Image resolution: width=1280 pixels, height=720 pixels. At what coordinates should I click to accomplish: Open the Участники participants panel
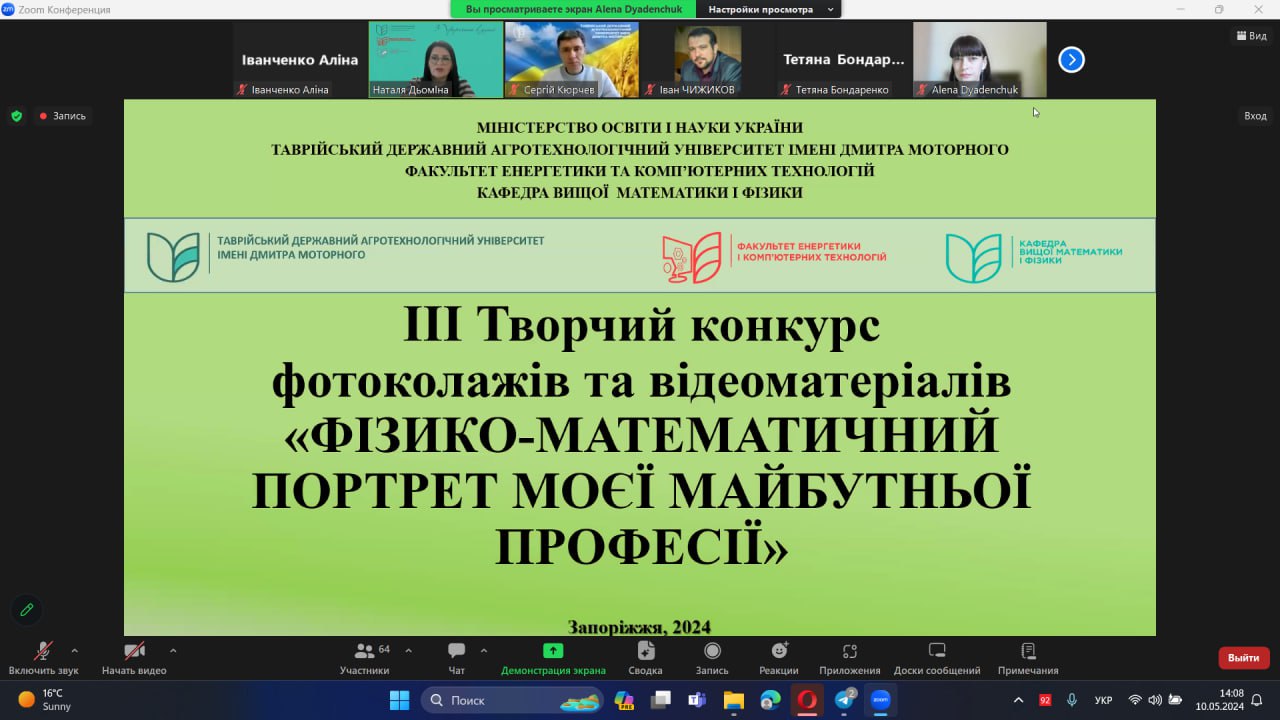point(365,658)
